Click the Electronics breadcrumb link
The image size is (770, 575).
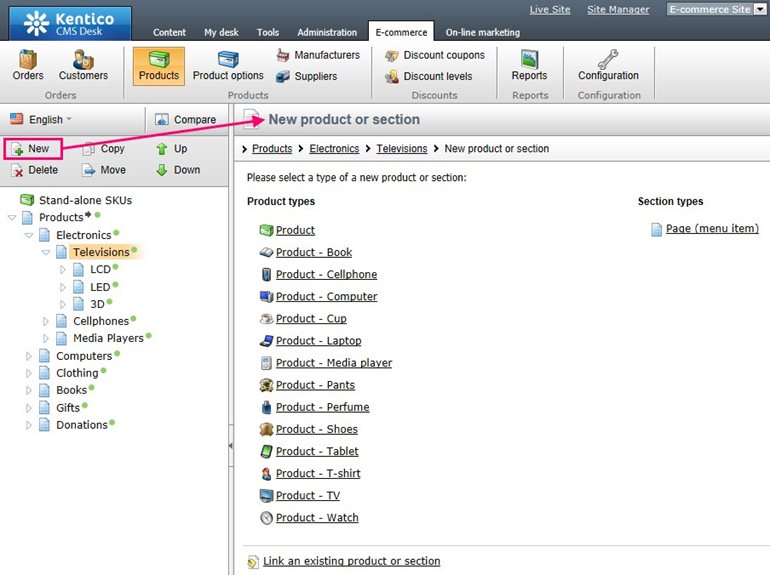click(x=334, y=148)
